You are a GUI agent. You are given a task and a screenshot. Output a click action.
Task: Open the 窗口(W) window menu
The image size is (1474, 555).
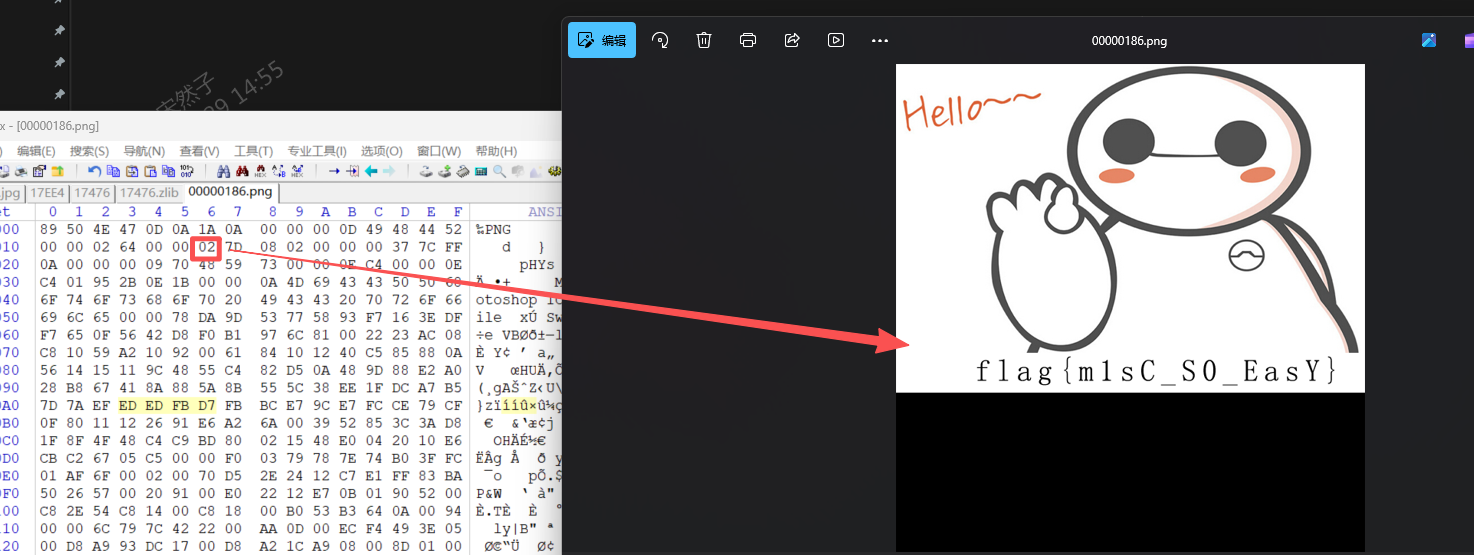(439, 151)
